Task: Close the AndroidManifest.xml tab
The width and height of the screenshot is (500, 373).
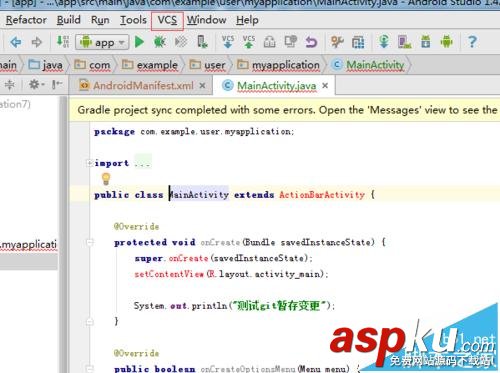Action: tap(202, 86)
